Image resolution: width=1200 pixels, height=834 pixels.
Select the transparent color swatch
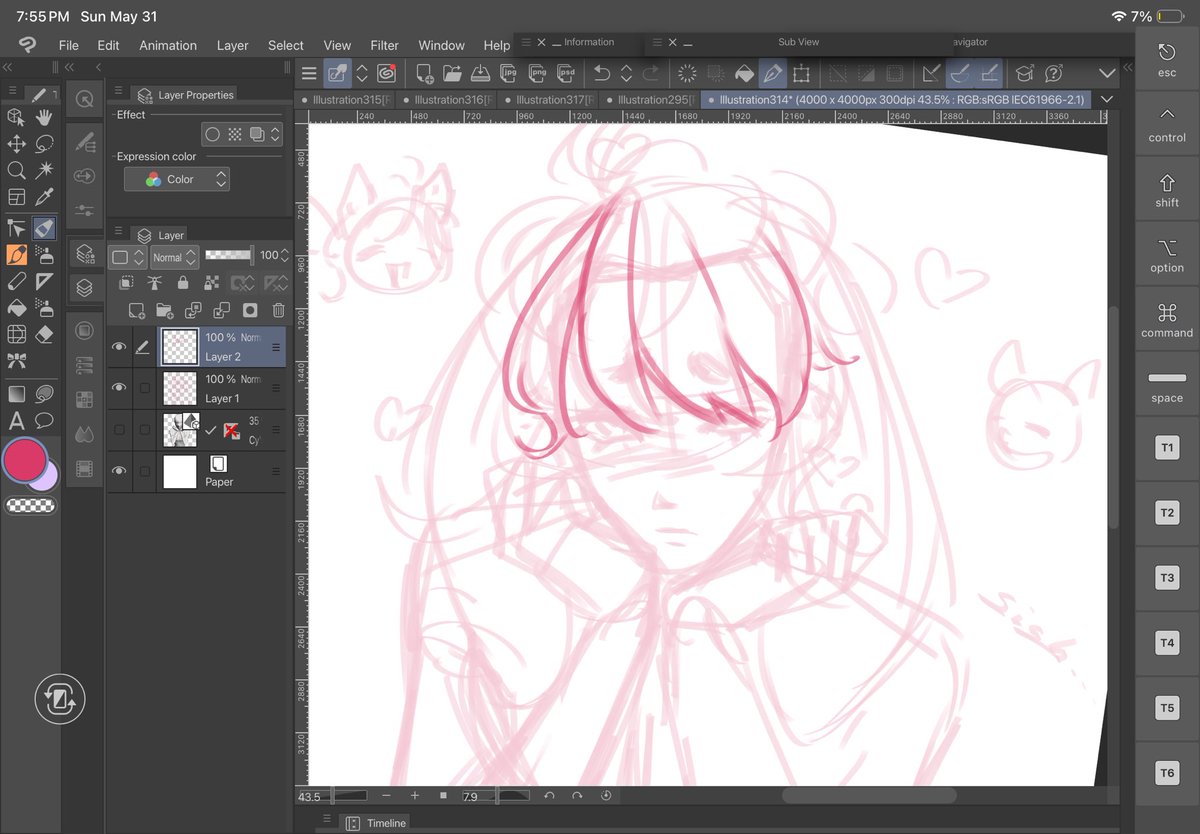(30, 505)
